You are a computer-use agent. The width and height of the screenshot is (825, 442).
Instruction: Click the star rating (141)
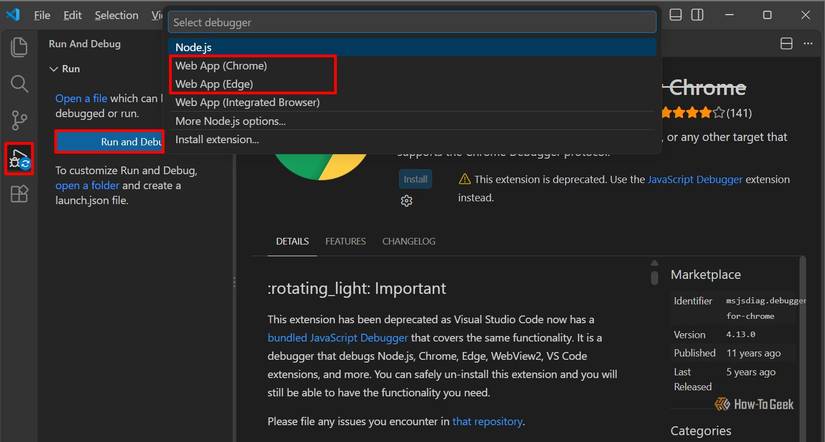tap(706, 113)
